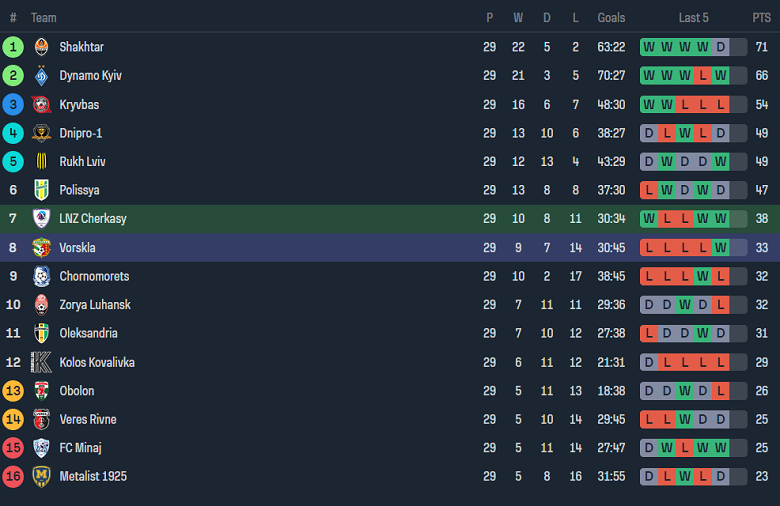Click the Dynamo Kyiv club crest icon
This screenshot has width=780, height=506.
click(x=41, y=76)
